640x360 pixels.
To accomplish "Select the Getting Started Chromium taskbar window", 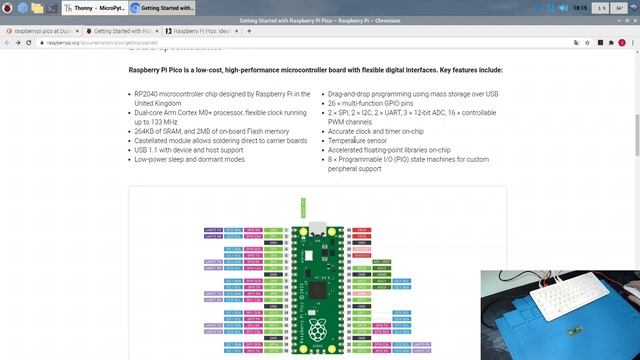I will [x=162, y=8].
